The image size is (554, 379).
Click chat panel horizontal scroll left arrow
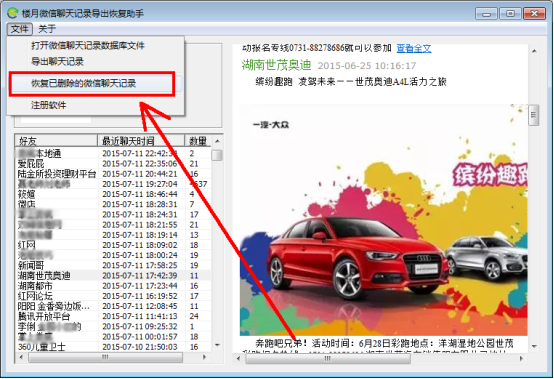click(238, 359)
